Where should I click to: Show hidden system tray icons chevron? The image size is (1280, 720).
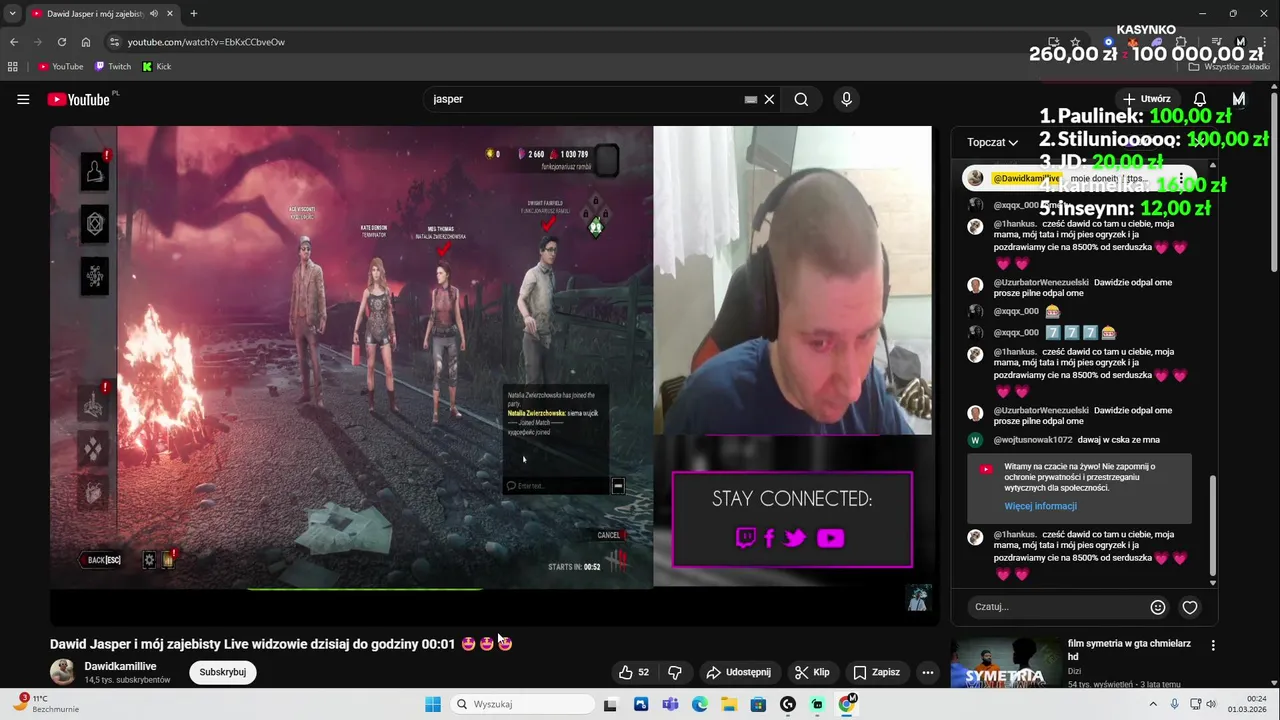(x=1152, y=704)
